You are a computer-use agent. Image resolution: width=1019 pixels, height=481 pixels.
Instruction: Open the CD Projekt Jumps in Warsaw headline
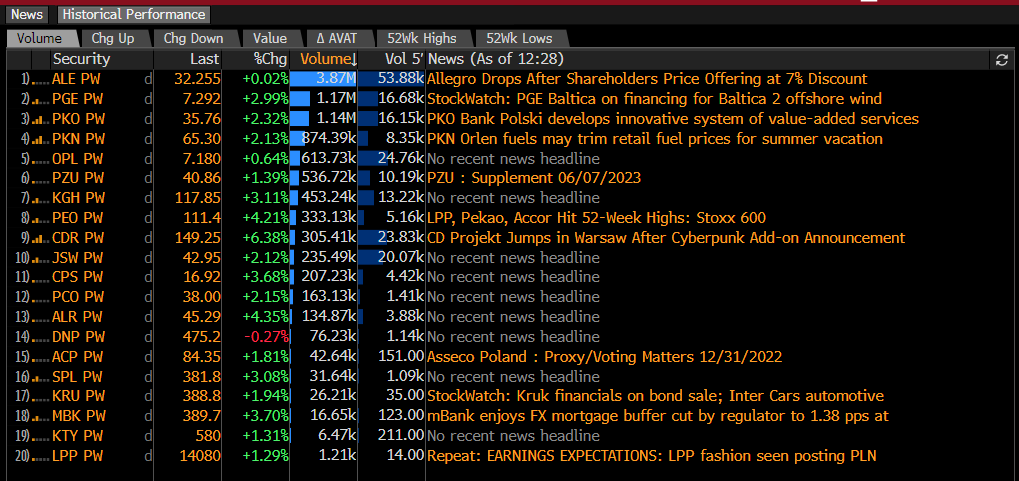666,238
